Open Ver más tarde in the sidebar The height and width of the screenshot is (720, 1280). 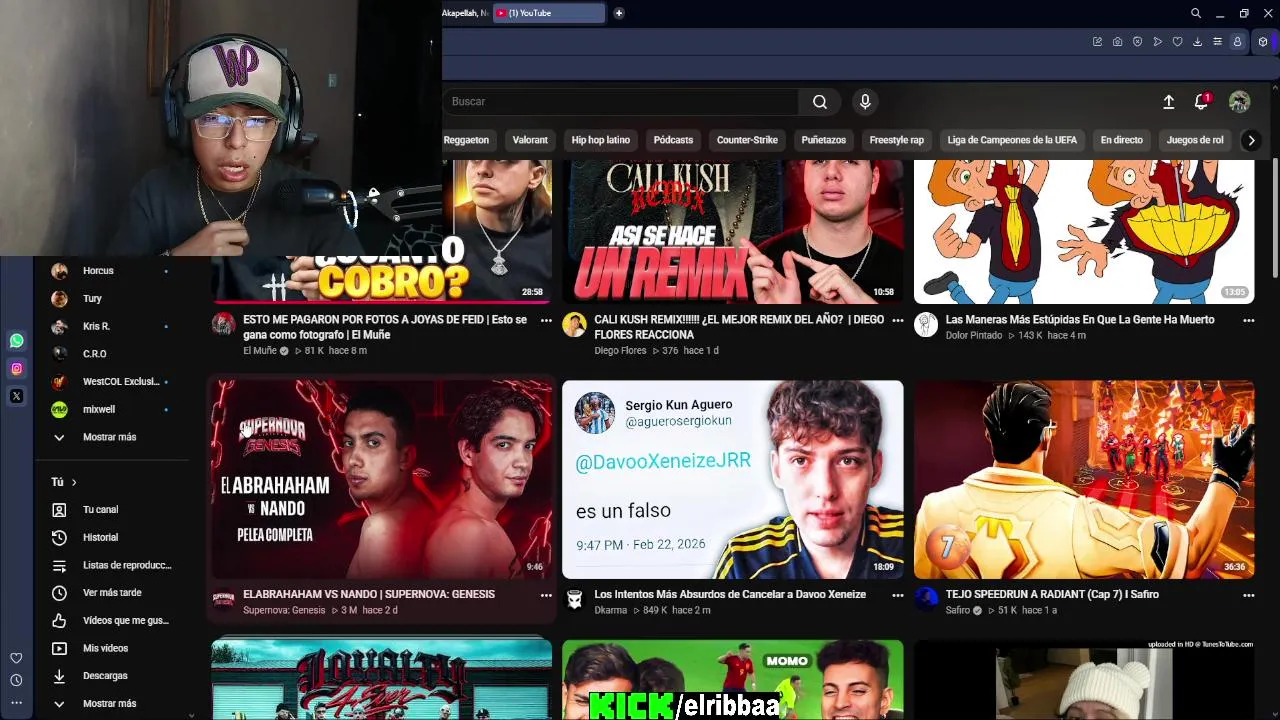(112, 593)
